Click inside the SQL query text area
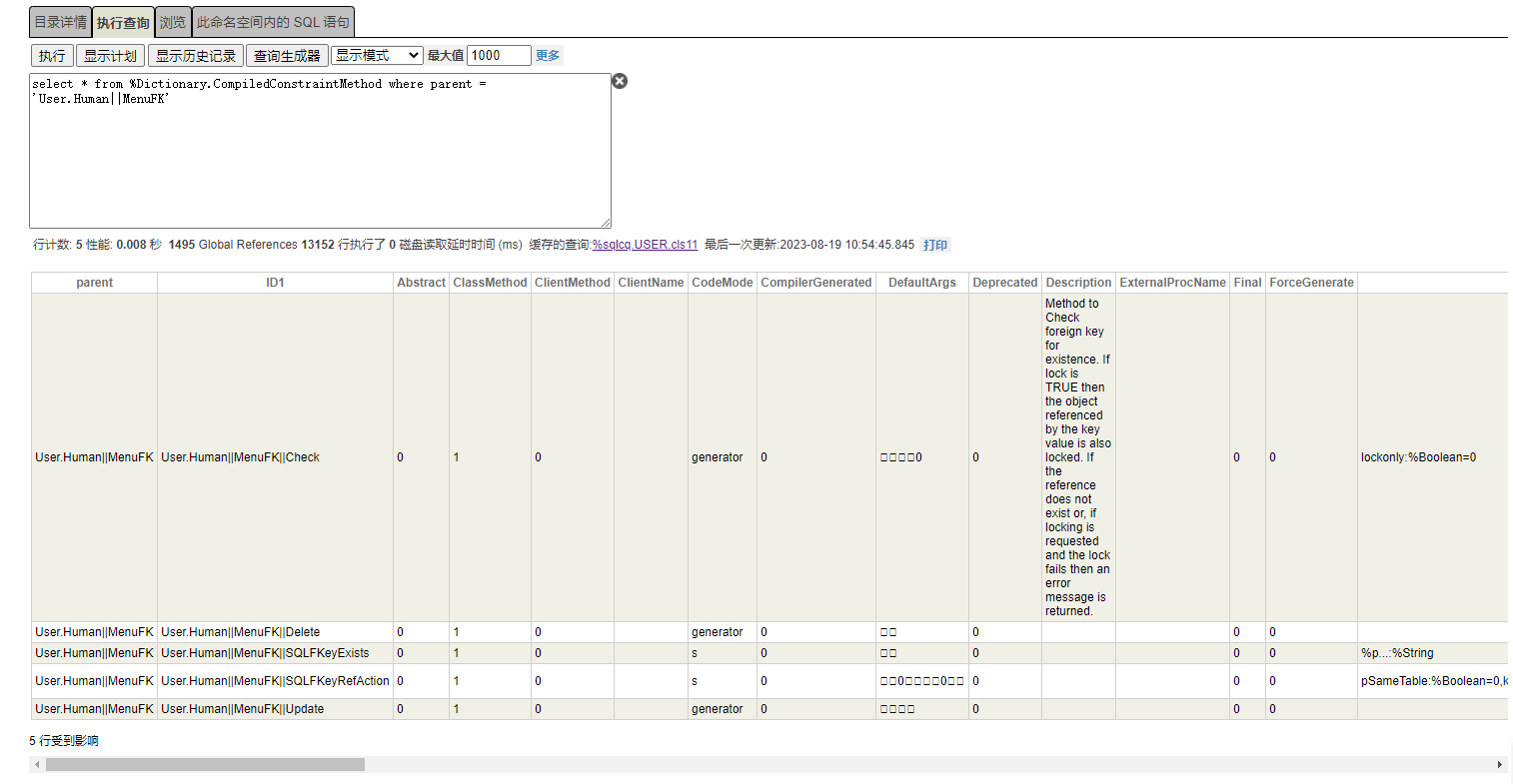Screen dimensions: 1513x784 [x=320, y=150]
